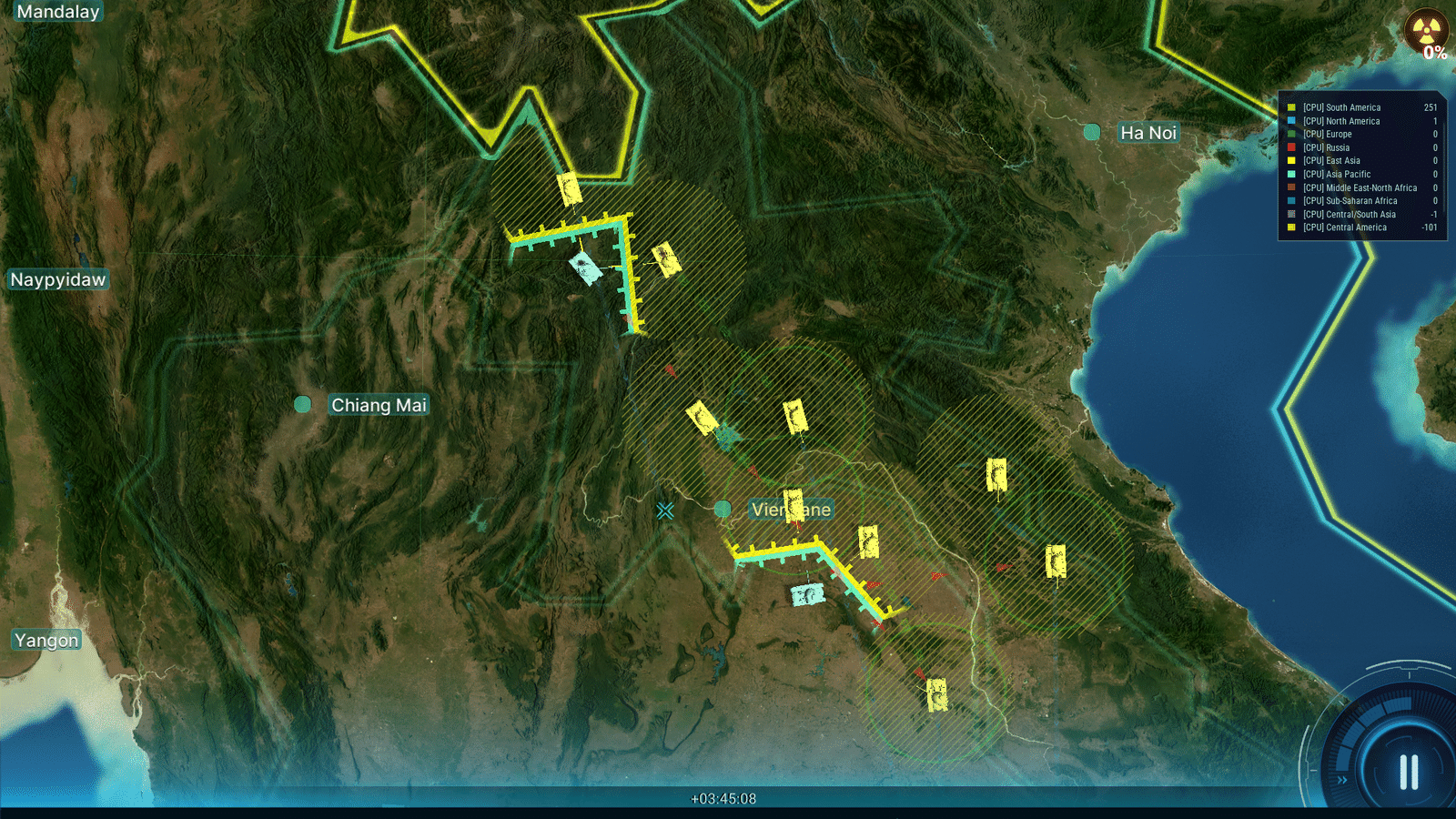
Task: Select [CPU] Russia row in scoreboard
Action: coord(1362,147)
